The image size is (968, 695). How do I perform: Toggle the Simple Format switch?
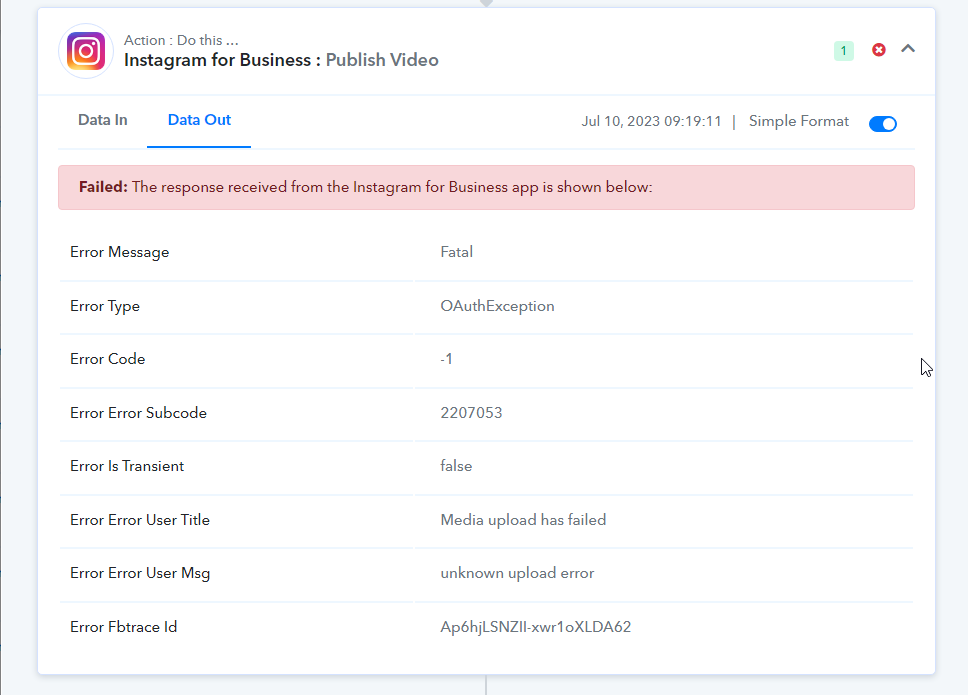pyautogui.click(x=882, y=123)
